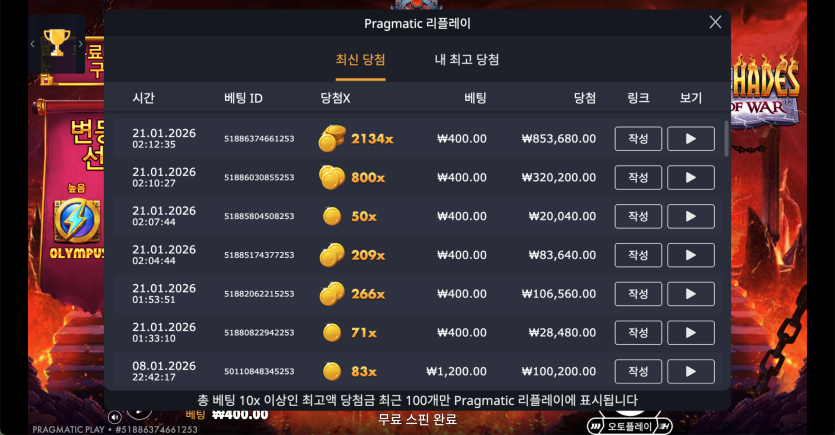Play replay of the 71x win
The width and height of the screenshot is (835, 435).
point(691,333)
